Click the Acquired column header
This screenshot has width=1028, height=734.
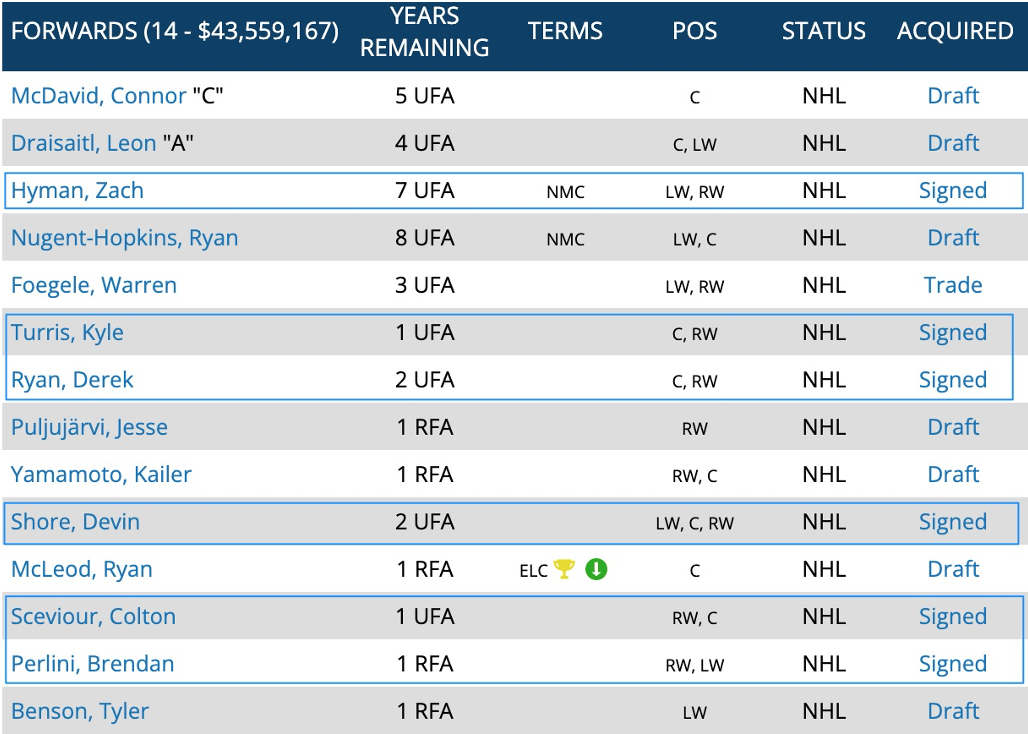(x=955, y=32)
